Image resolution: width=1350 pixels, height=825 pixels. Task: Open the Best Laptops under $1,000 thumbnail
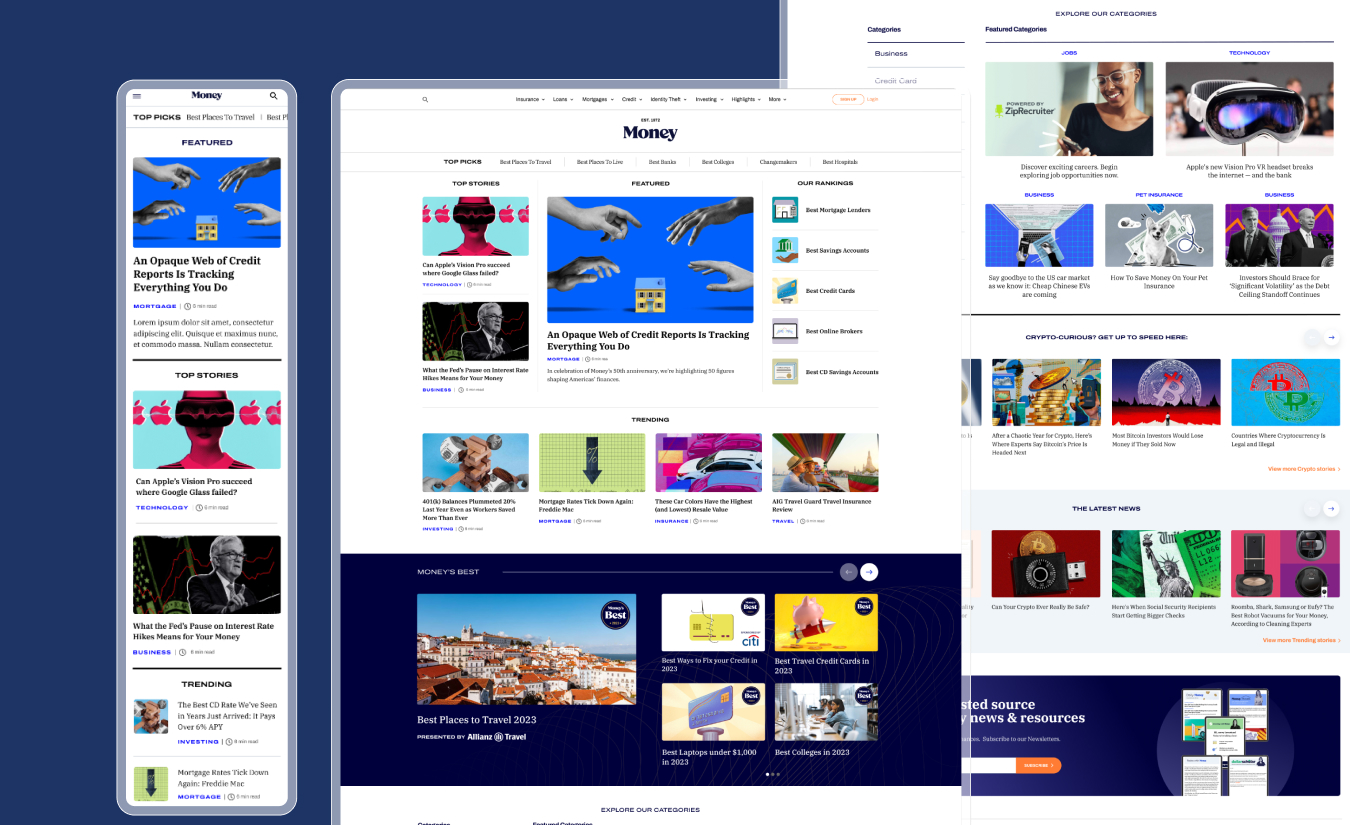coord(713,712)
